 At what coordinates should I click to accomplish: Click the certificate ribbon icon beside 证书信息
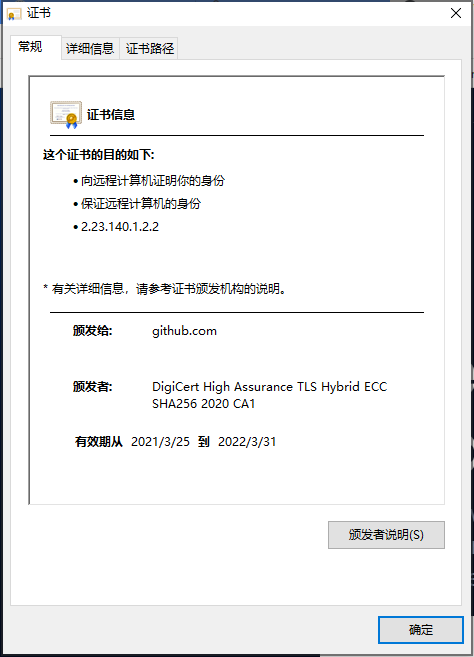tap(66, 114)
